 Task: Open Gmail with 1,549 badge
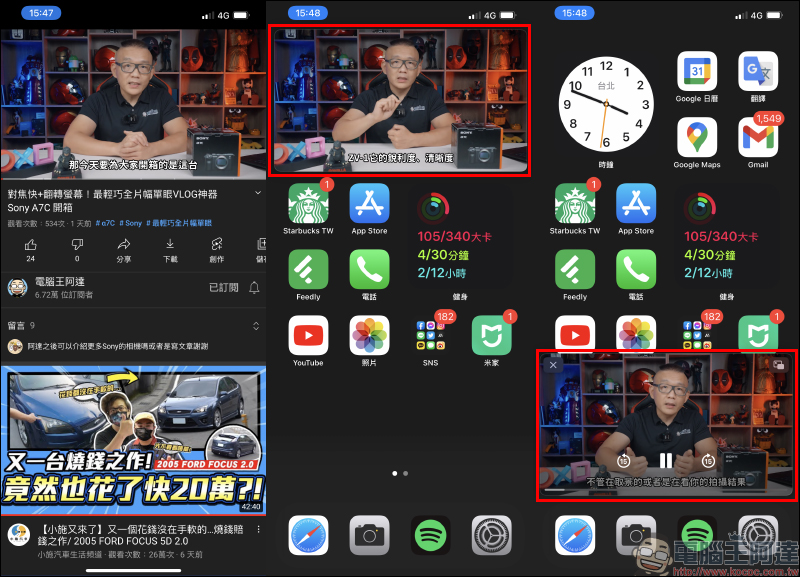[x=758, y=137]
